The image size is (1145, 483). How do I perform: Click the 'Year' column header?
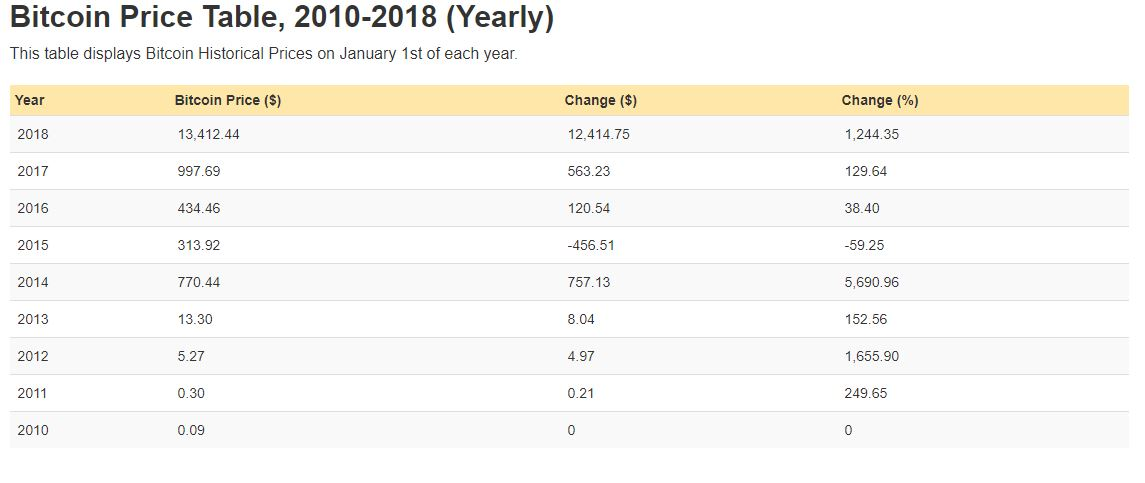click(x=30, y=101)
